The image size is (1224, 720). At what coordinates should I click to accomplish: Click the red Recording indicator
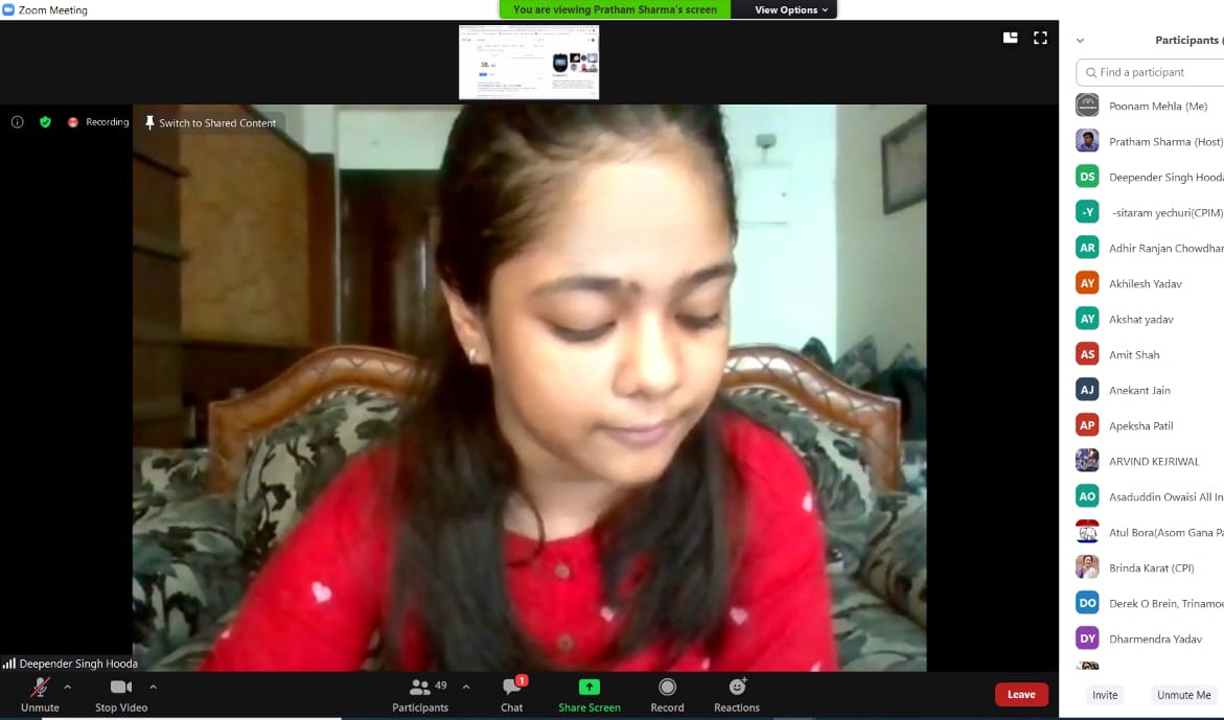98,122
